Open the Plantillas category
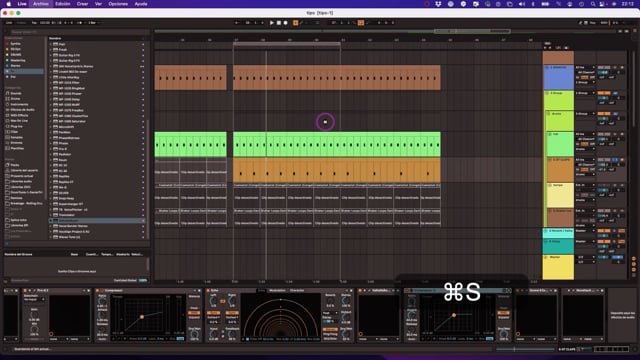 pyautogui.click(x=17, y=149)
